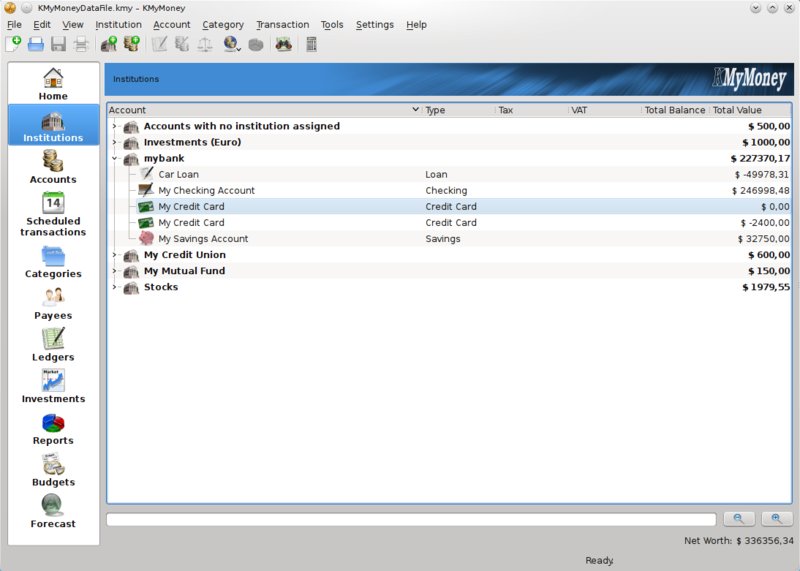Image resolution: width=800 pixels, height=571 pixels.
Task: Open the View menu
Action: (x=73, y=24)
